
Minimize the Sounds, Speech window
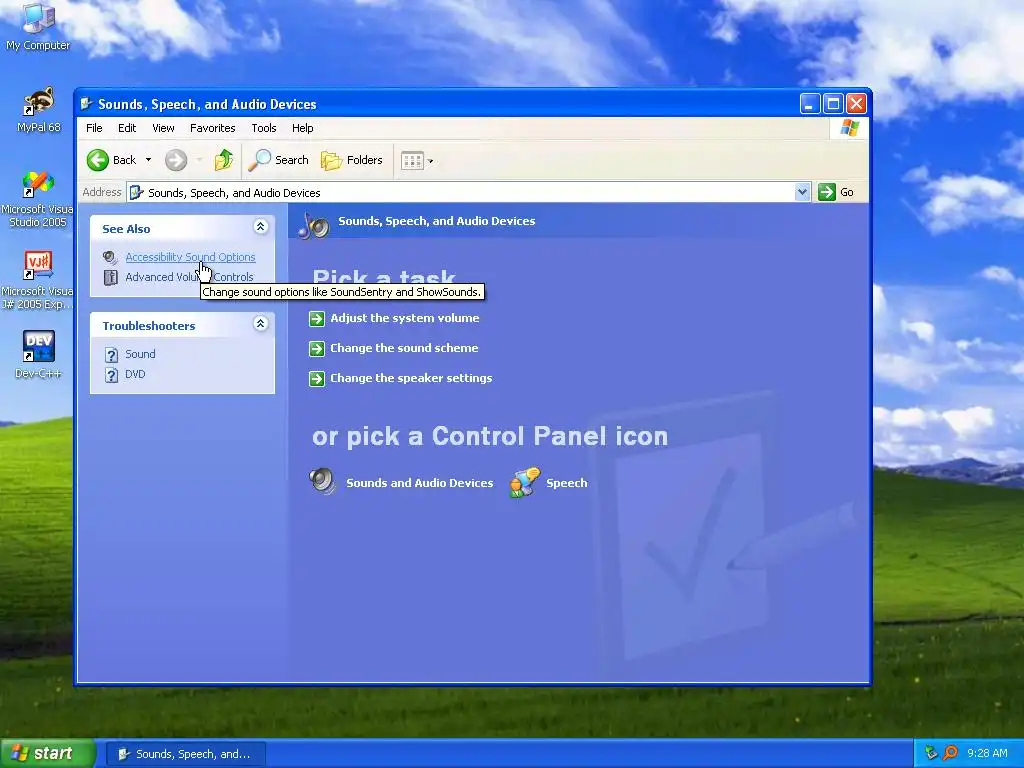click(x=810, y=104)
